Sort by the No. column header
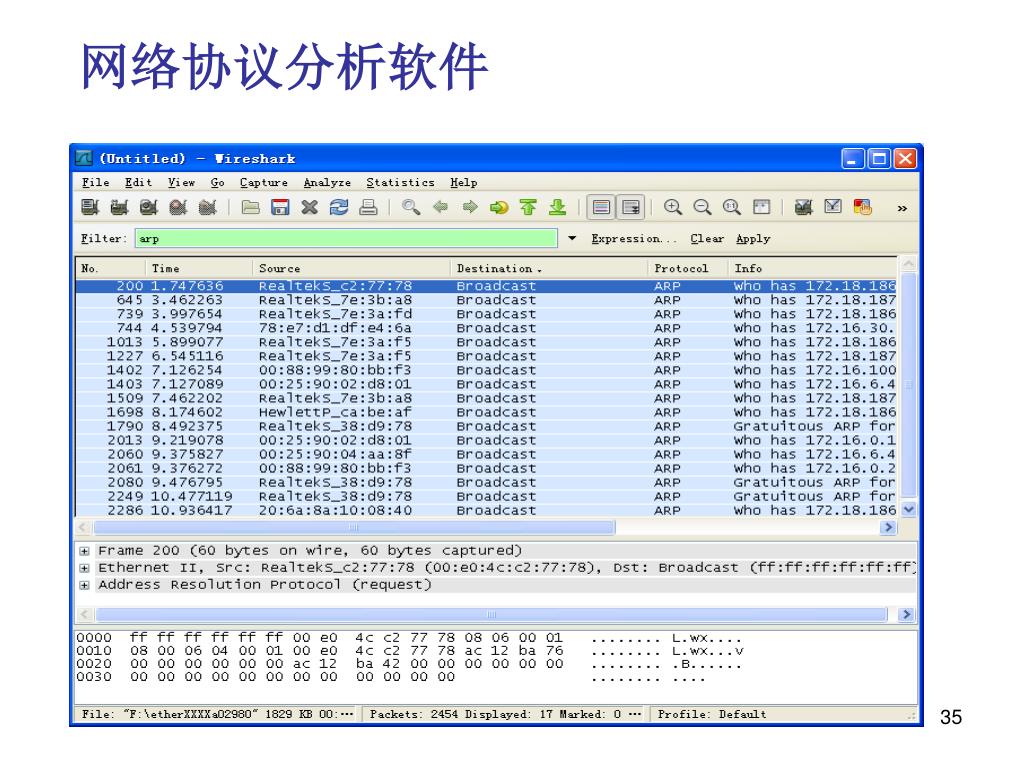 [x=111, y=268]
